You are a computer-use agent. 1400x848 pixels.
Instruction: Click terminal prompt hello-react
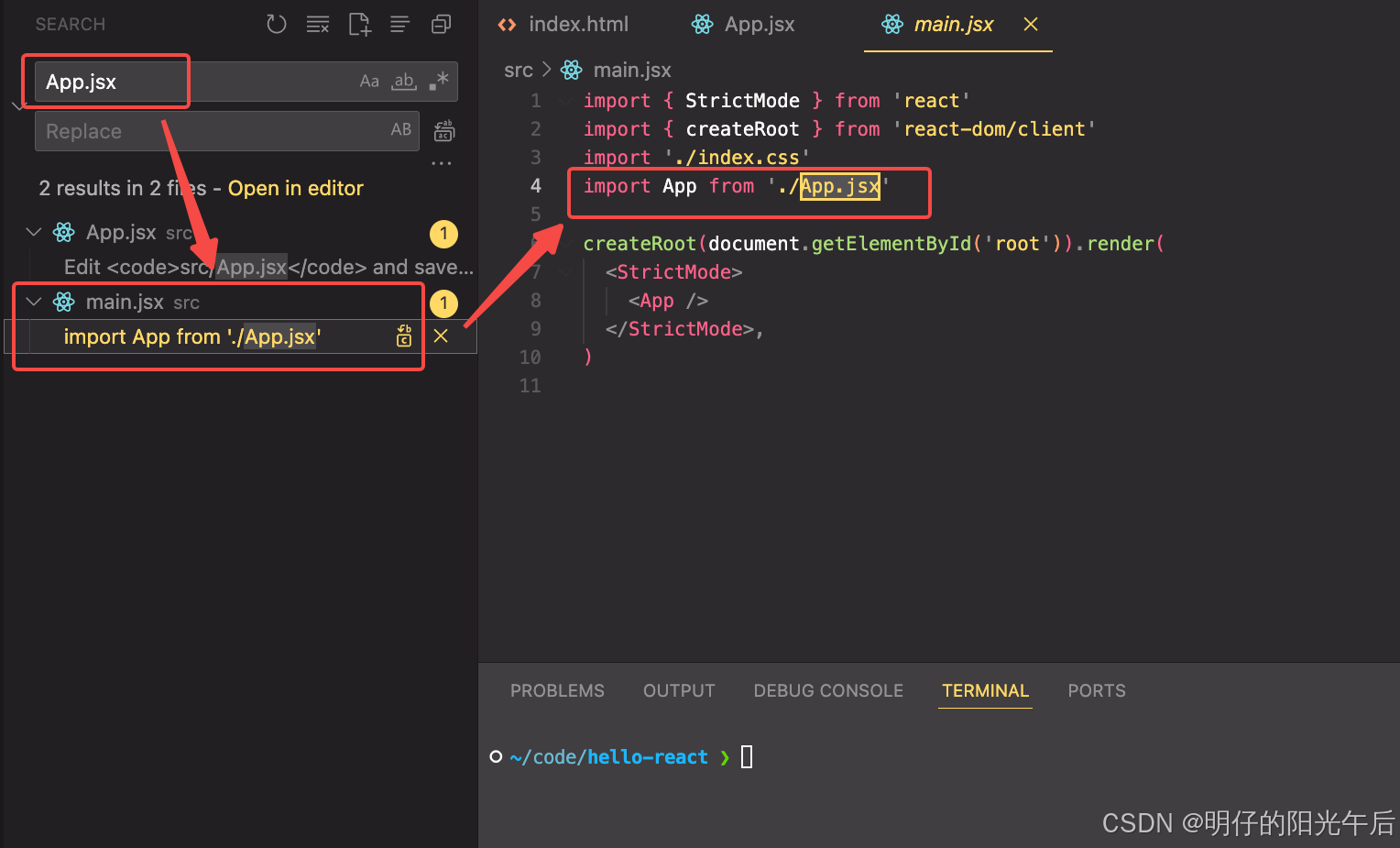click(x=648, y=757)
